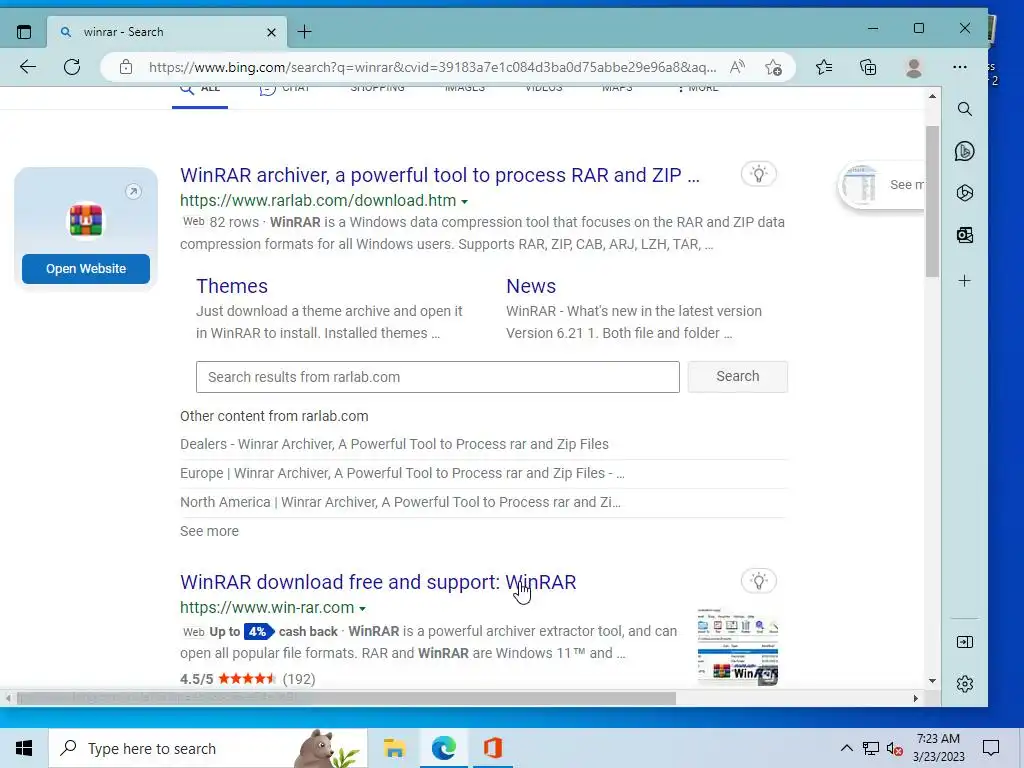
Task: Expand 'See more' under rarlab content
Action: pos(210,531)
